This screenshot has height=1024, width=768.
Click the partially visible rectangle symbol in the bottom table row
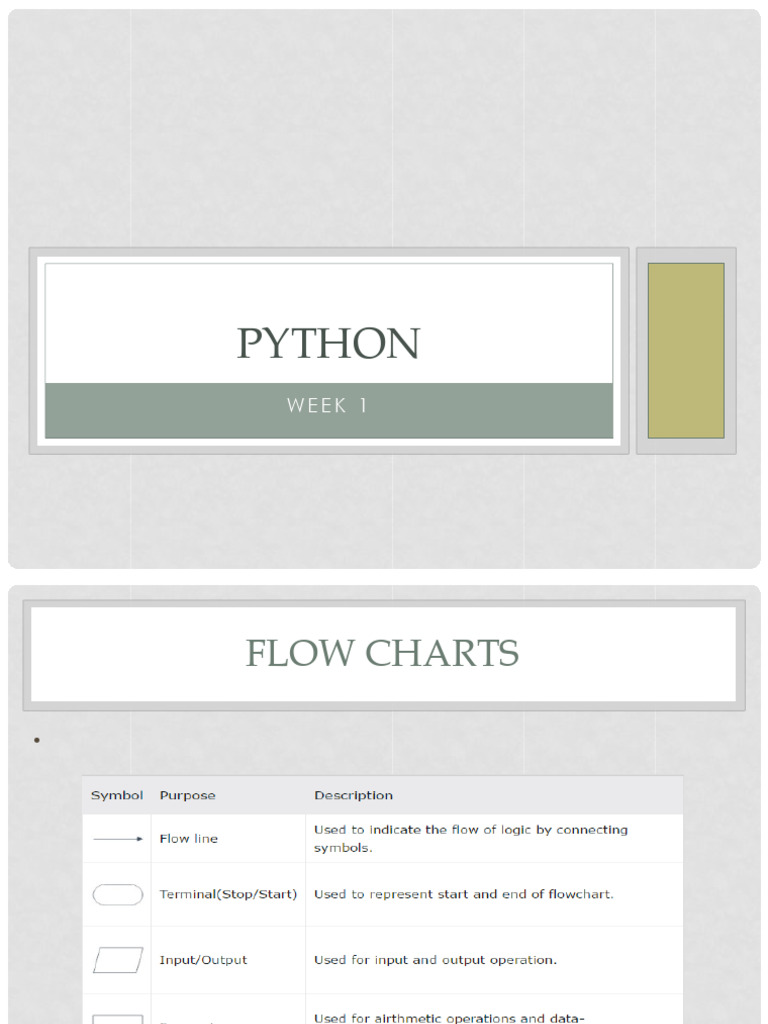tap(118, 1018)
